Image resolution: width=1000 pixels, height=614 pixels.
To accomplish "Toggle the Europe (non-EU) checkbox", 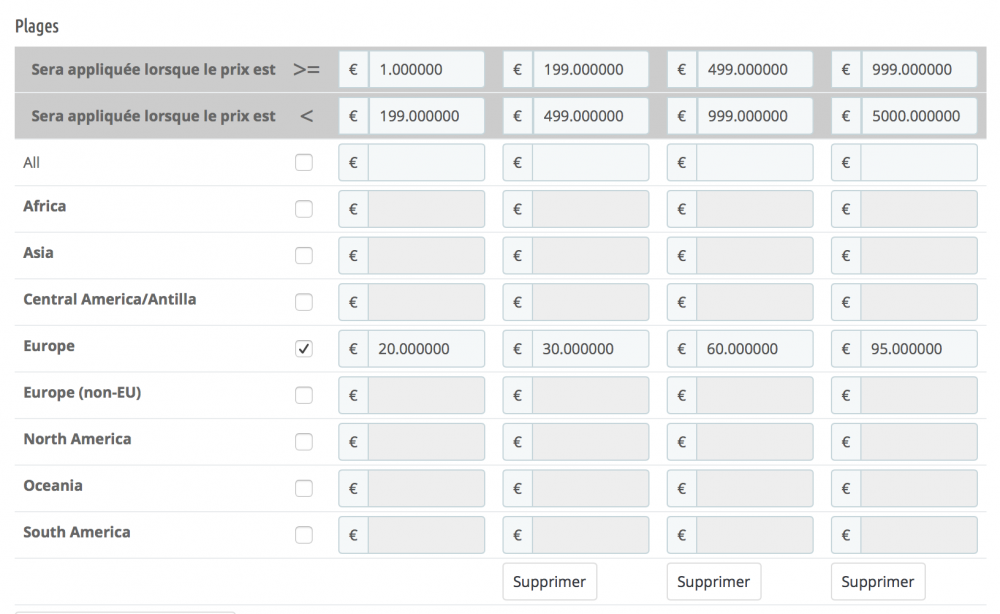I will click(304, 396).
